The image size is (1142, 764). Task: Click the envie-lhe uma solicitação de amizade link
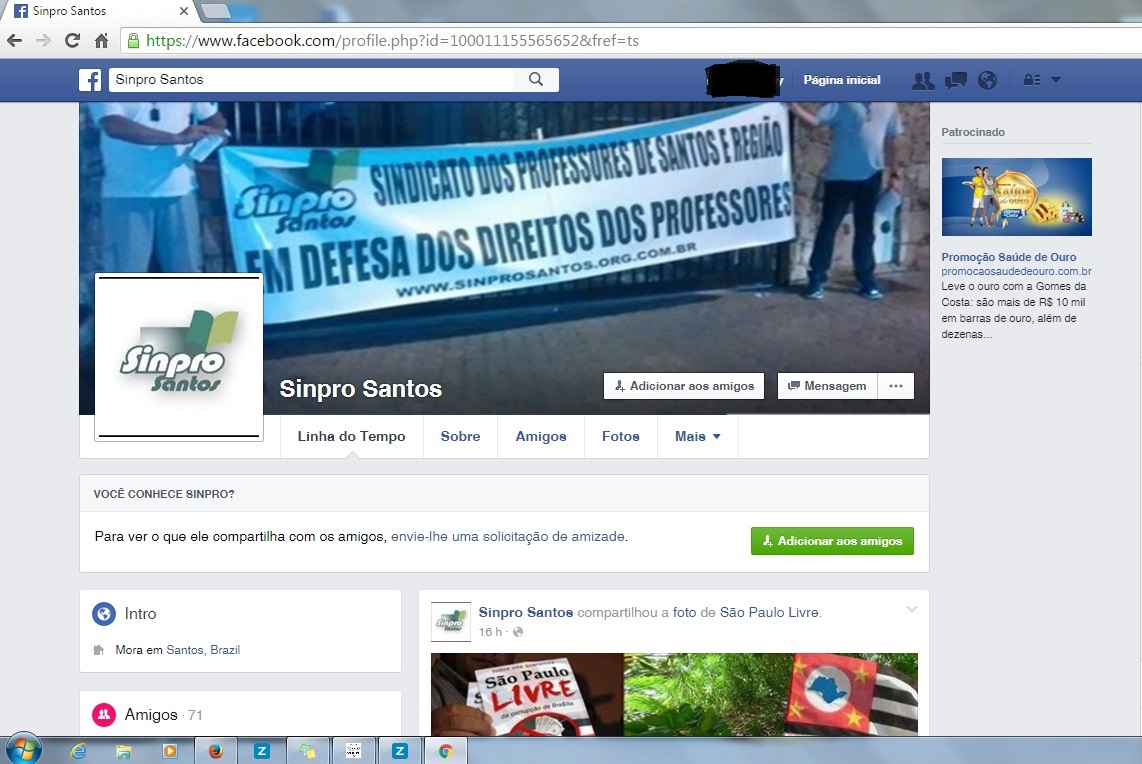point(508,537)
